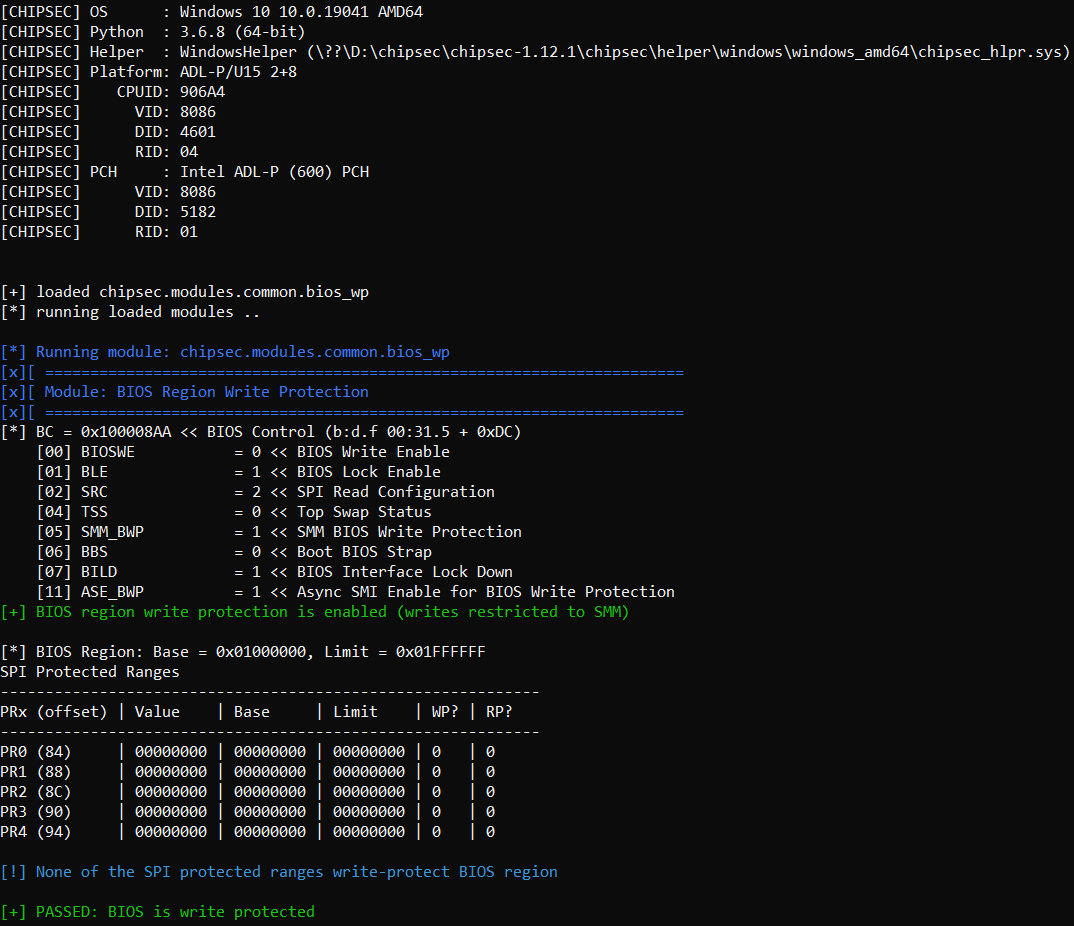Screen dimensions: 1074x926
Task: Click the green 'BIOS region write protection is enabled' line
Action: [314, 612]
